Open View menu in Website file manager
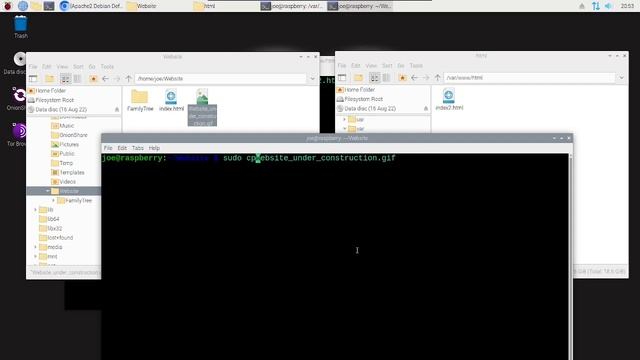 coord(62,67)
